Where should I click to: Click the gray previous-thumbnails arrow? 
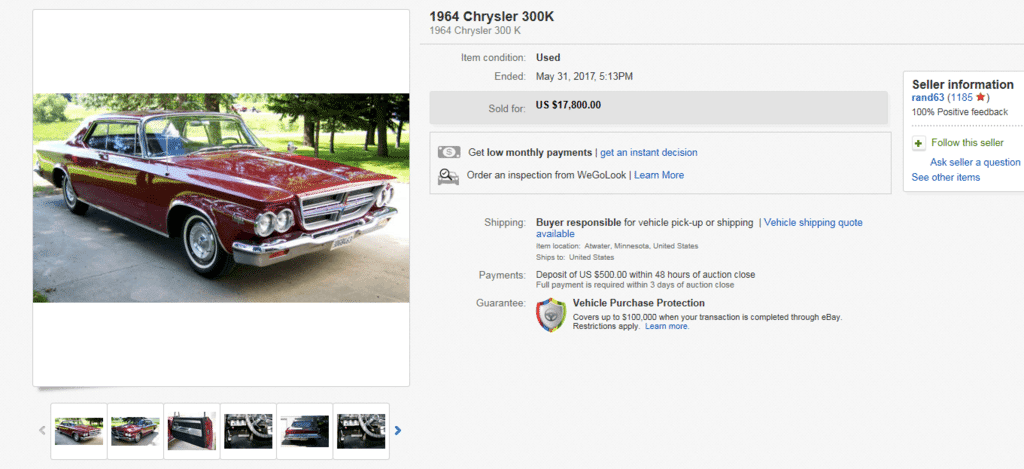point(42,431)
